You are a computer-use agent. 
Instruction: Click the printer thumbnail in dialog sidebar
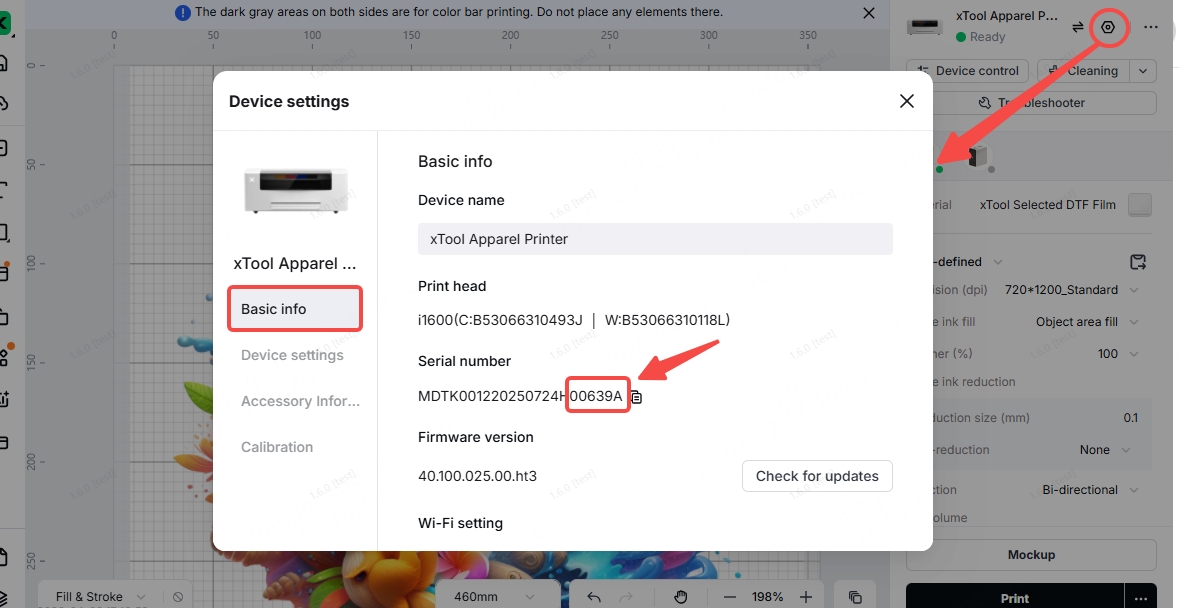tap(296, 189)
